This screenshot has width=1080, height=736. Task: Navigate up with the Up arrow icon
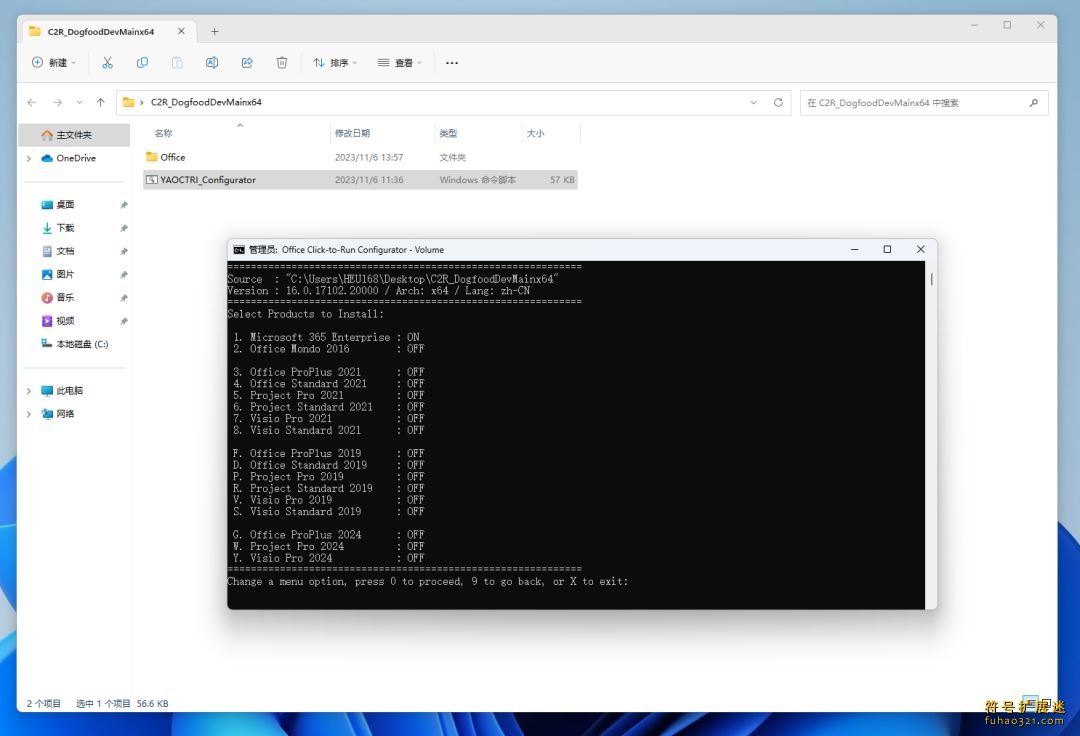coord(100,102)
